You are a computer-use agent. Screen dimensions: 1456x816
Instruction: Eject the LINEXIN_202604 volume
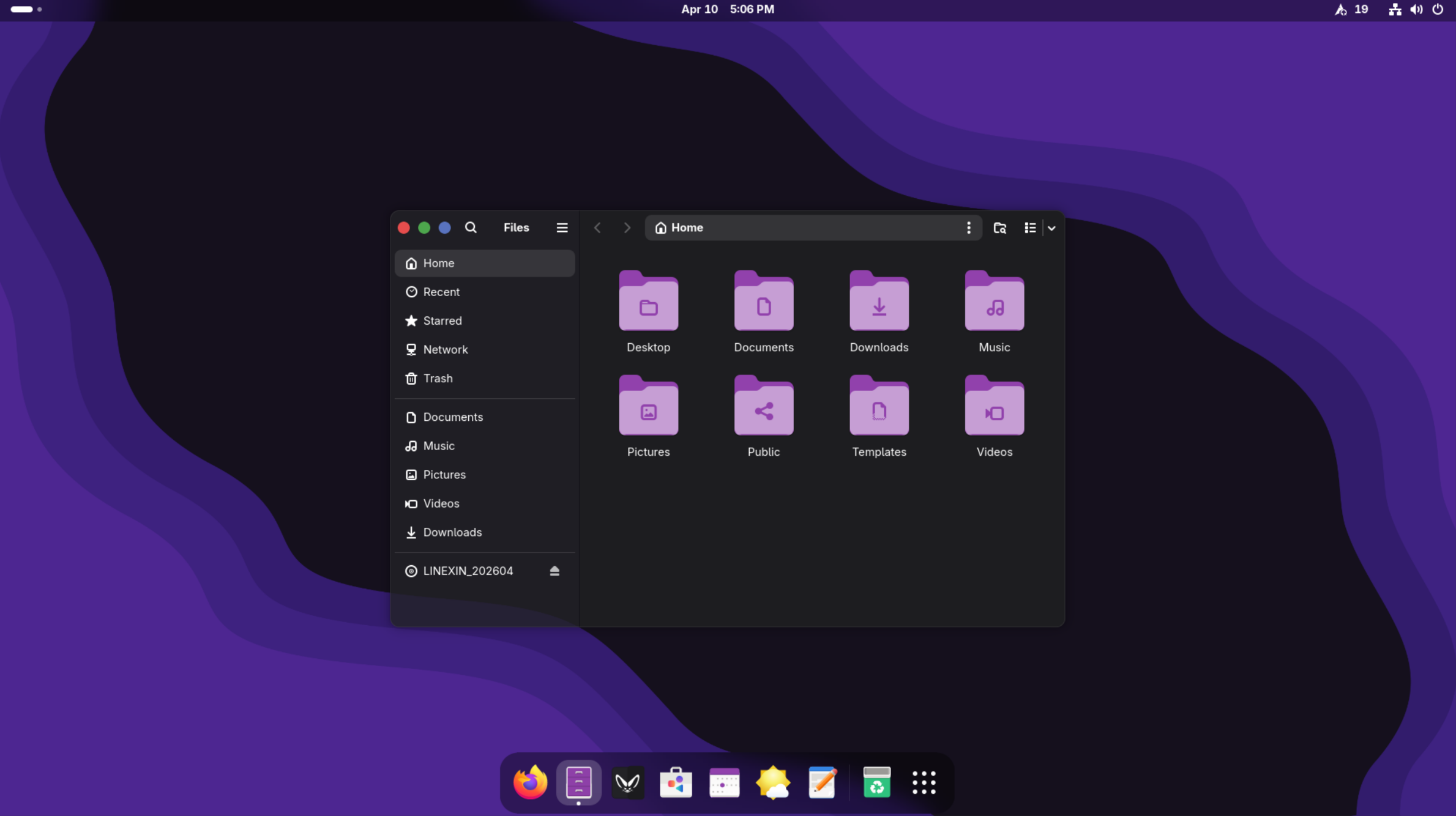click(x=554, y=571)
